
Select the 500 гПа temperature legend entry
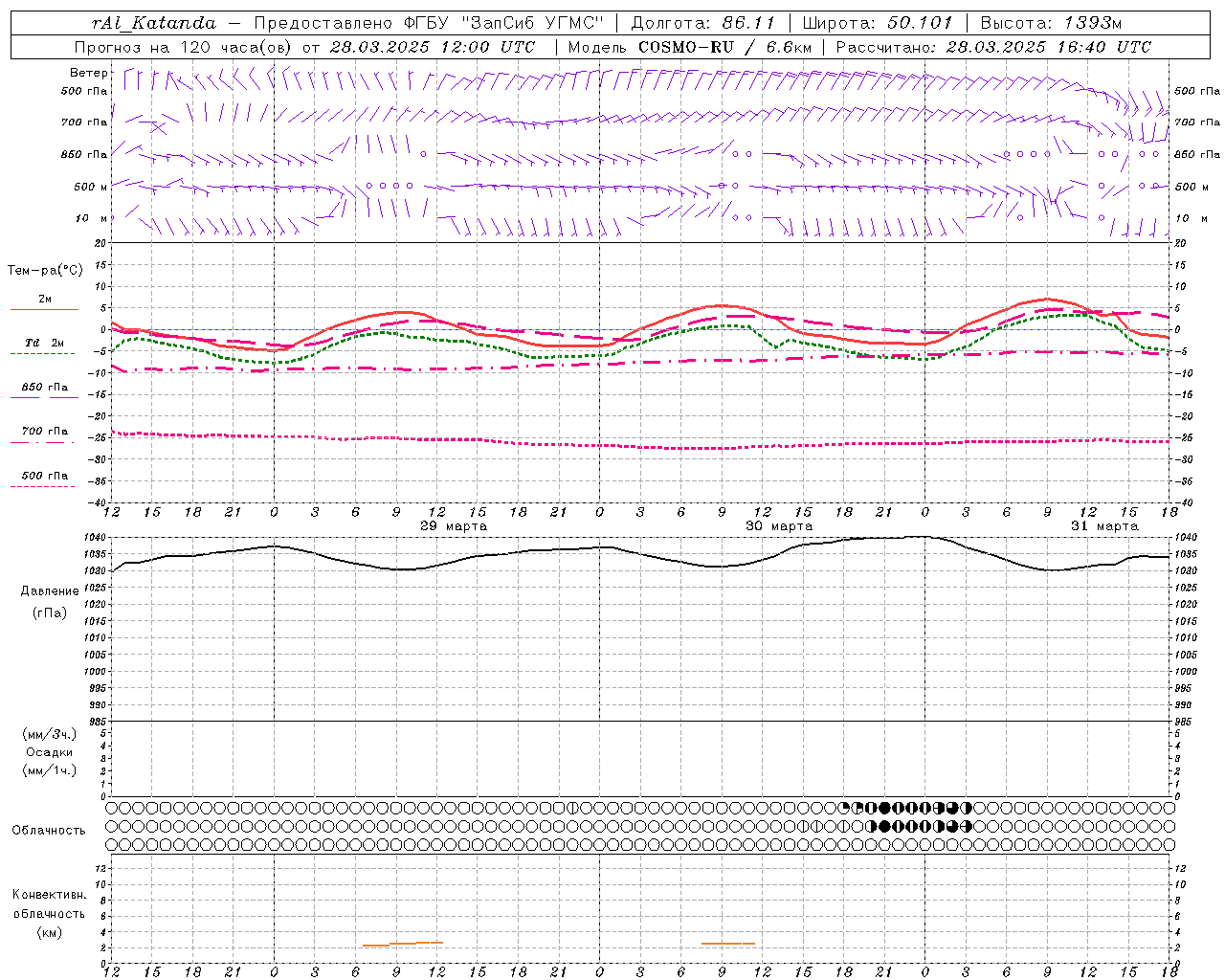(45, 476)
